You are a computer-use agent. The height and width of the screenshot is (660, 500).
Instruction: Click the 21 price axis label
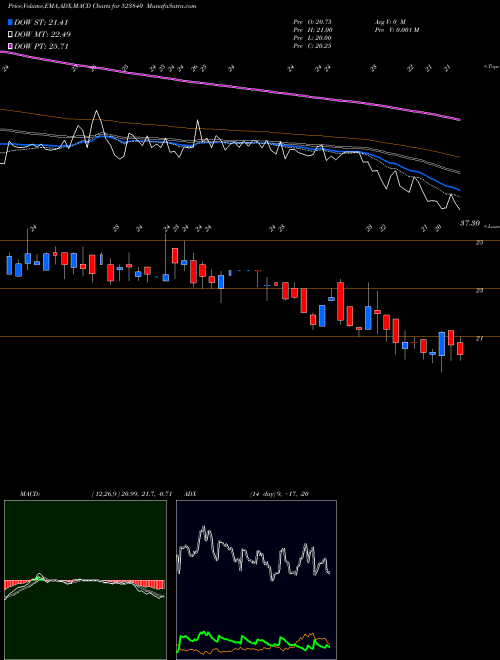pyautogui.click(x=479, y=338)
